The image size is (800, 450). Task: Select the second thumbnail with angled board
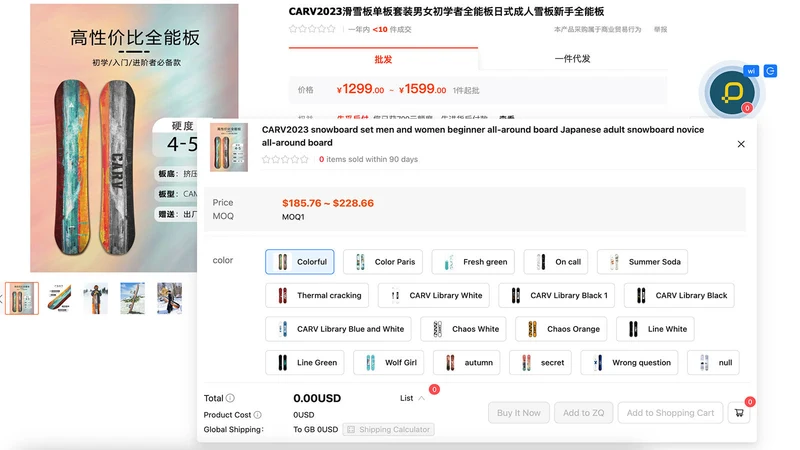coord(59,298)
